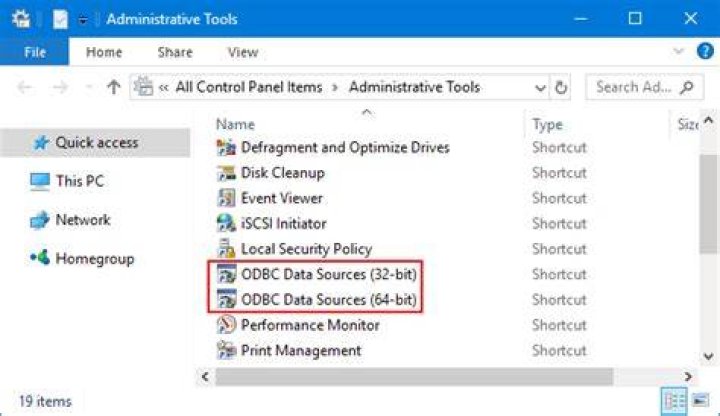Click Shortcut type of Event Viewer row

tap(559, 198)
